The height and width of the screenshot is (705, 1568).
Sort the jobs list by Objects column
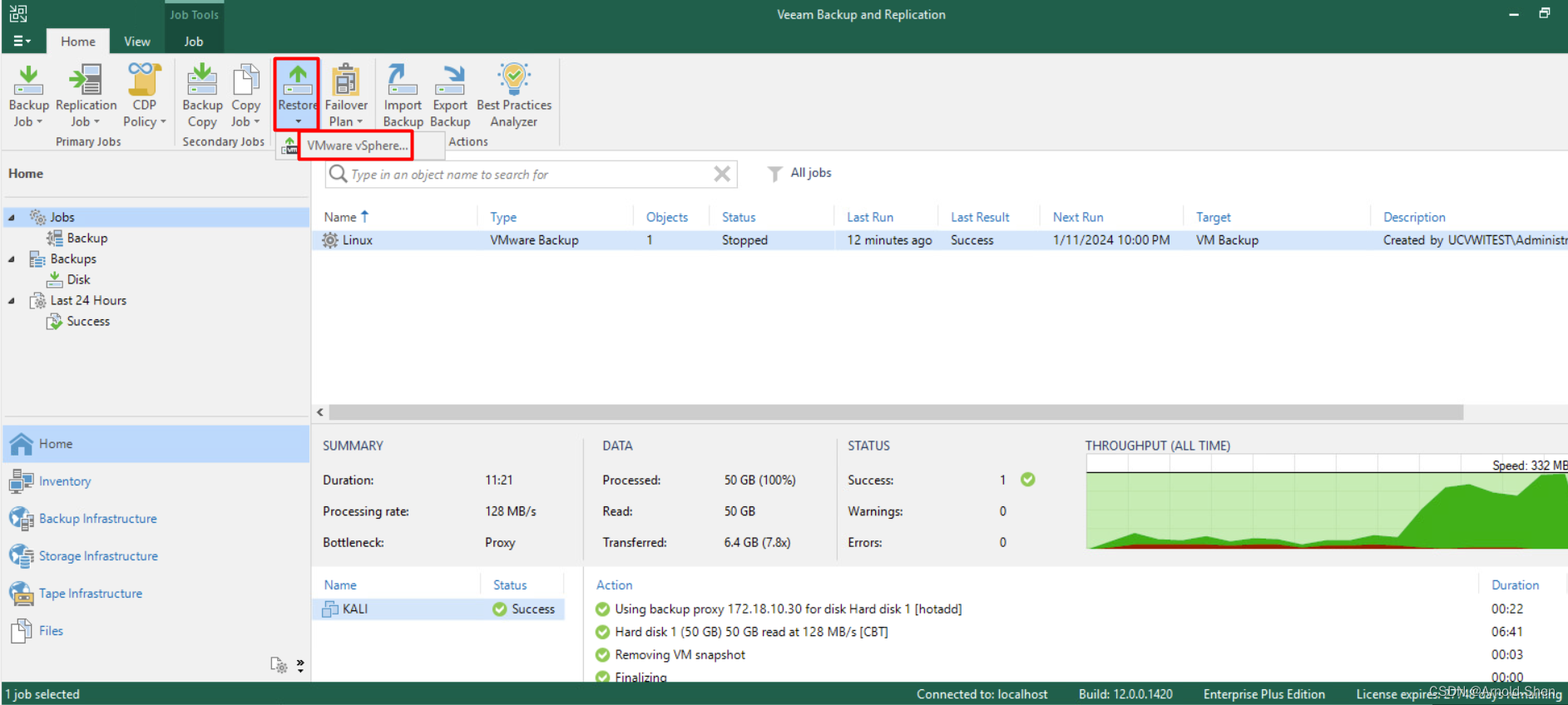[667, 217]
